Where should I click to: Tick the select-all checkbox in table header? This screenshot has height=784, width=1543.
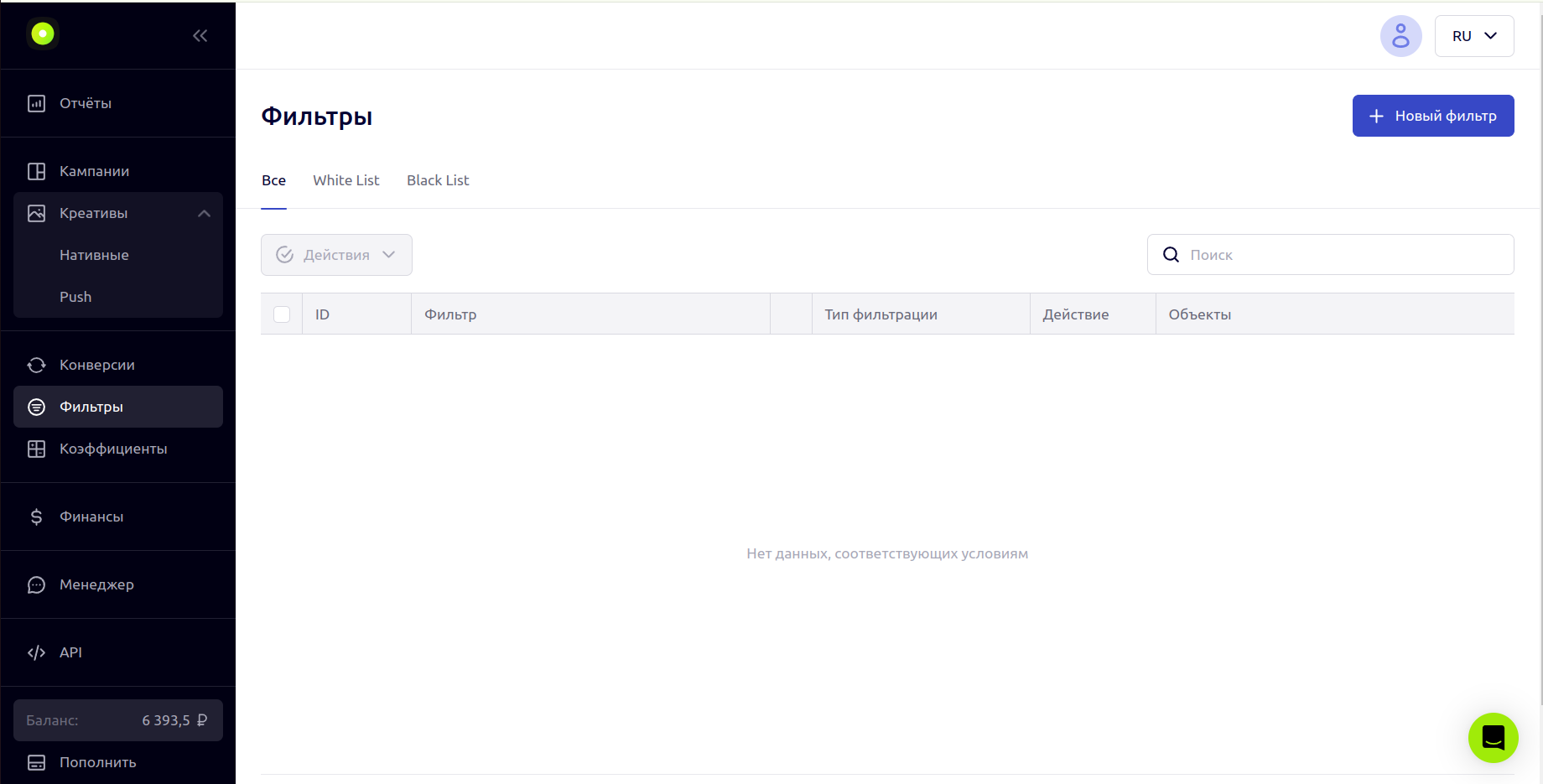click(x=282, y=314)
